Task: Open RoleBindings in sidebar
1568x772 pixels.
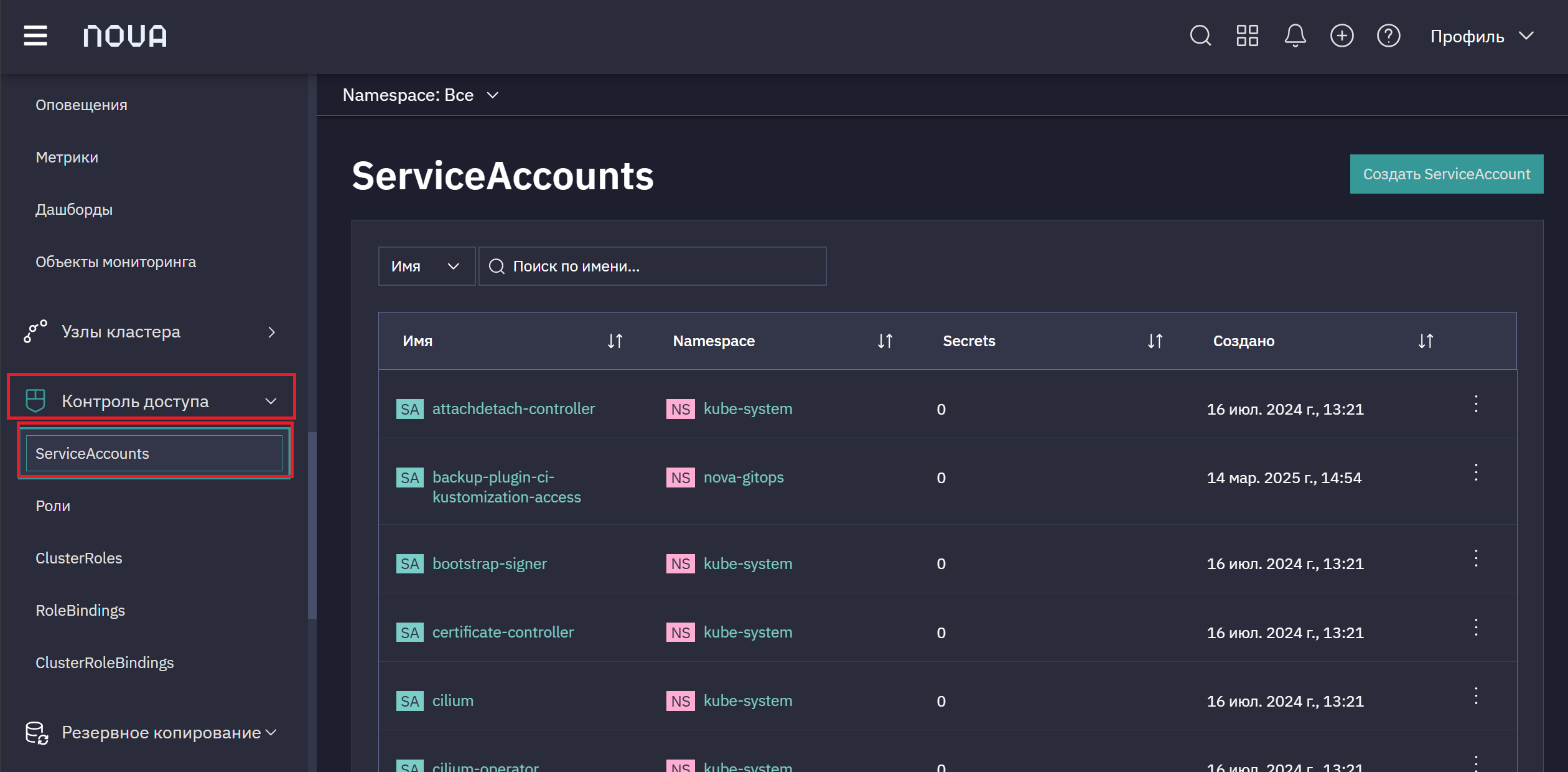Action: (80, 611)
